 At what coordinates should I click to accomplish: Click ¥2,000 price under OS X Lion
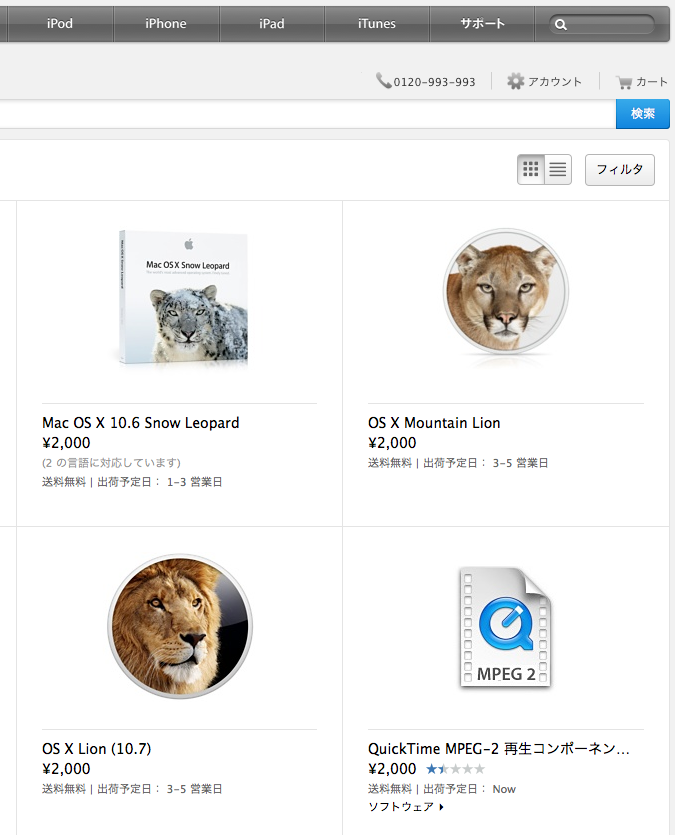point(66,768)
